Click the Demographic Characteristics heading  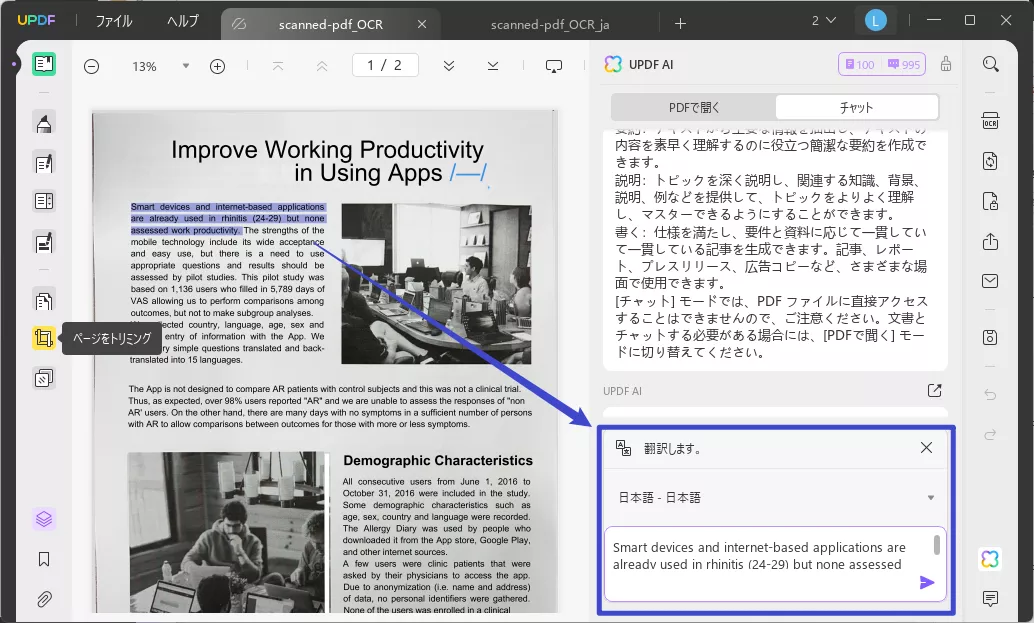438,461
